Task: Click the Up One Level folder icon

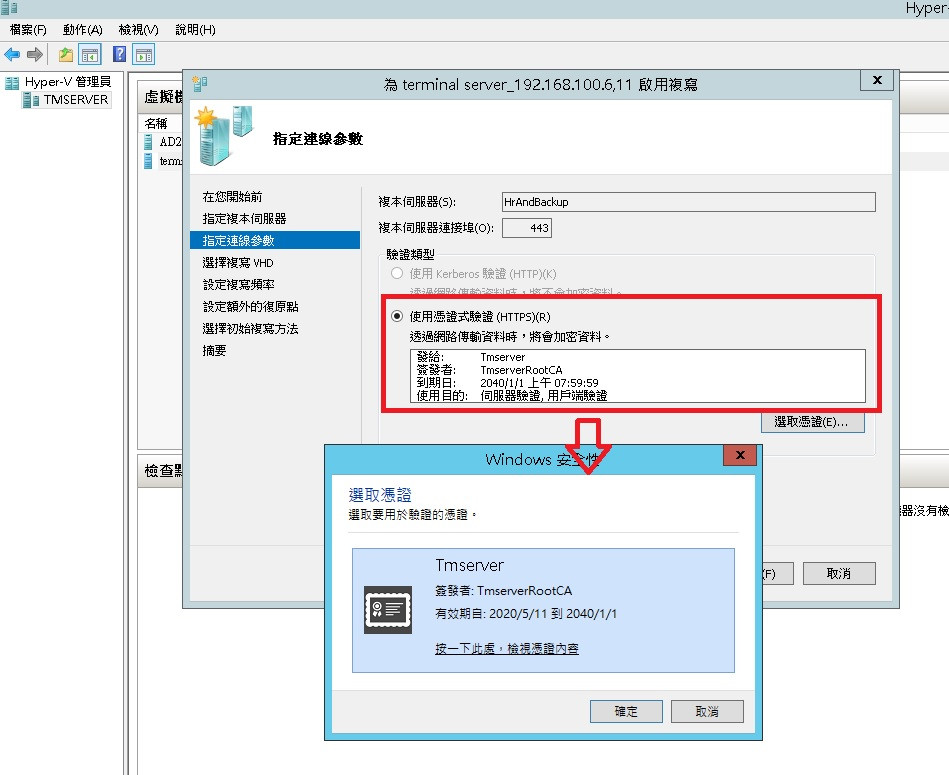Action: [65, 54]
